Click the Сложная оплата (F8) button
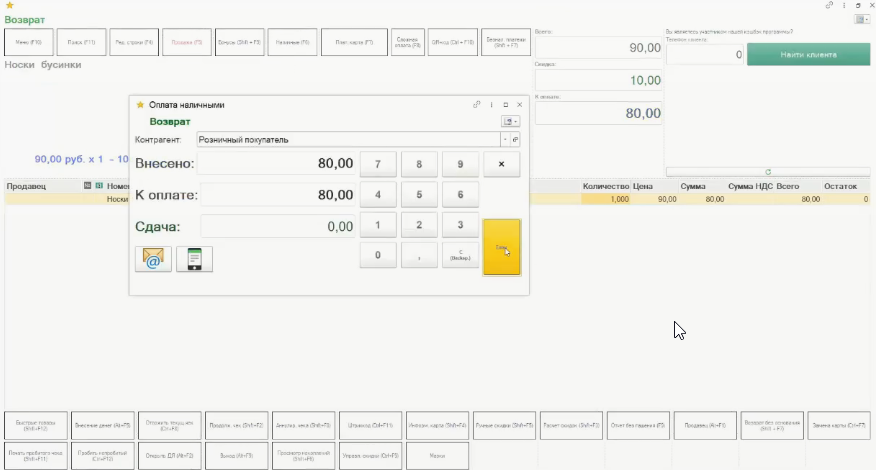 point(408,42)
